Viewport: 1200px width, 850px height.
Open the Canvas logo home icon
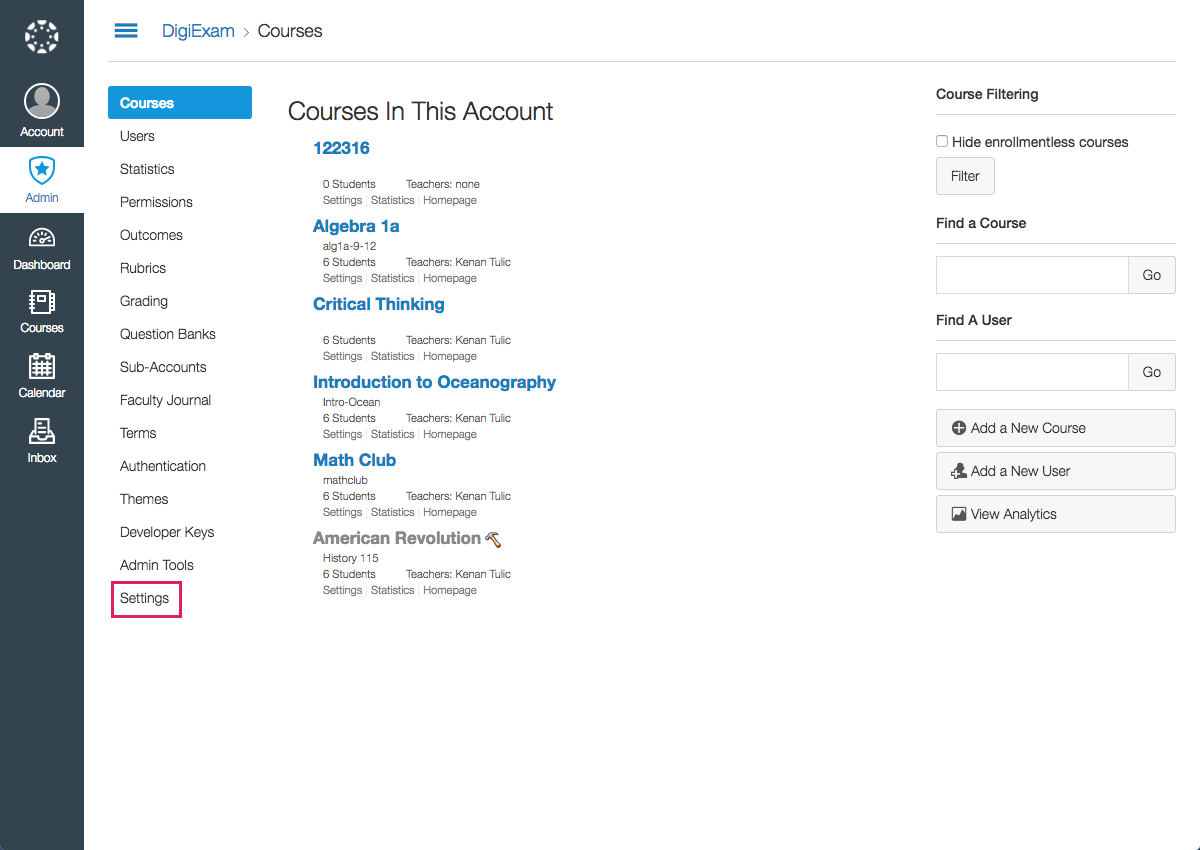[x=42, y=37]
